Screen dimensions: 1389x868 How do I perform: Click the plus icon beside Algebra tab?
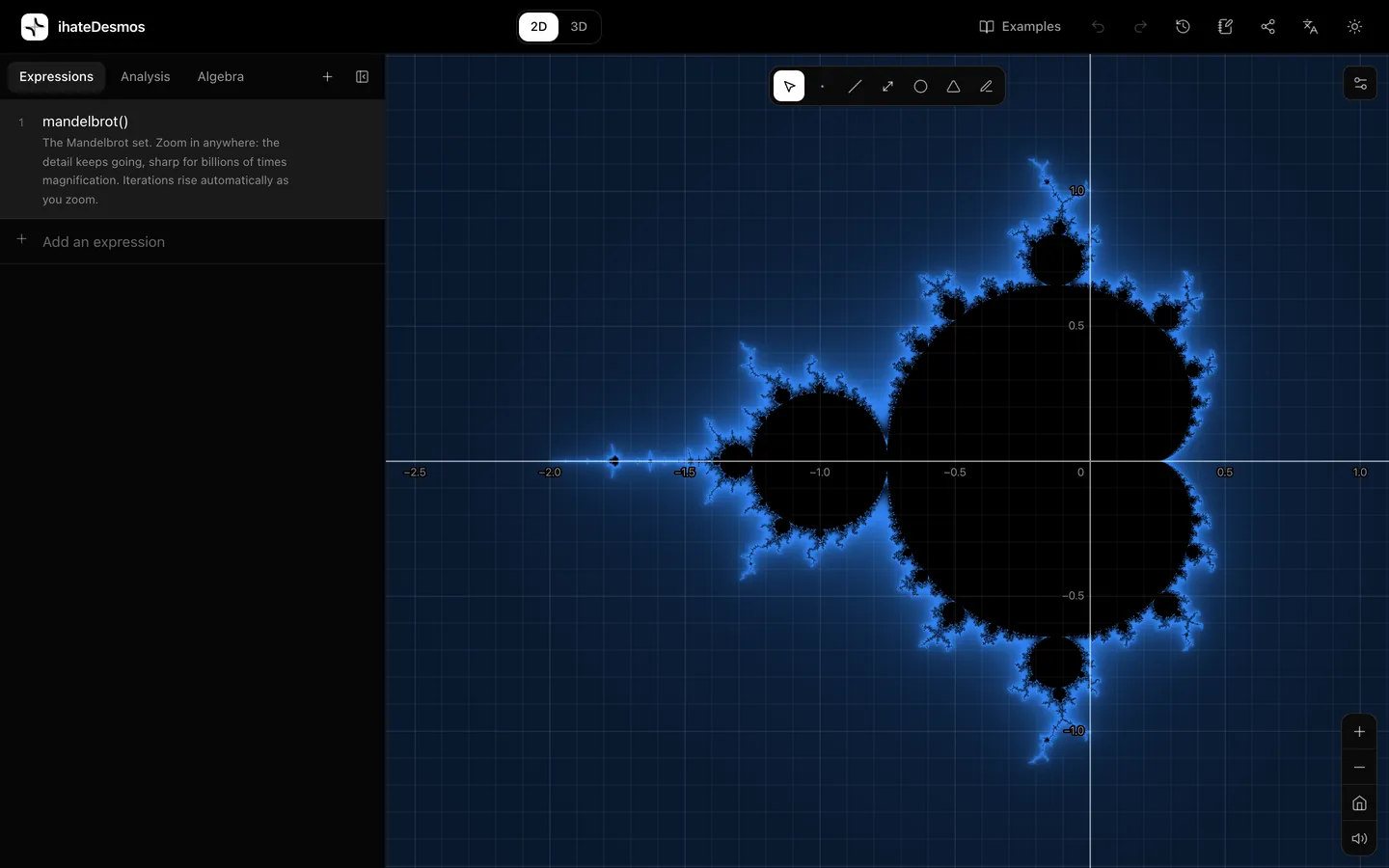(x=327, y=77)
